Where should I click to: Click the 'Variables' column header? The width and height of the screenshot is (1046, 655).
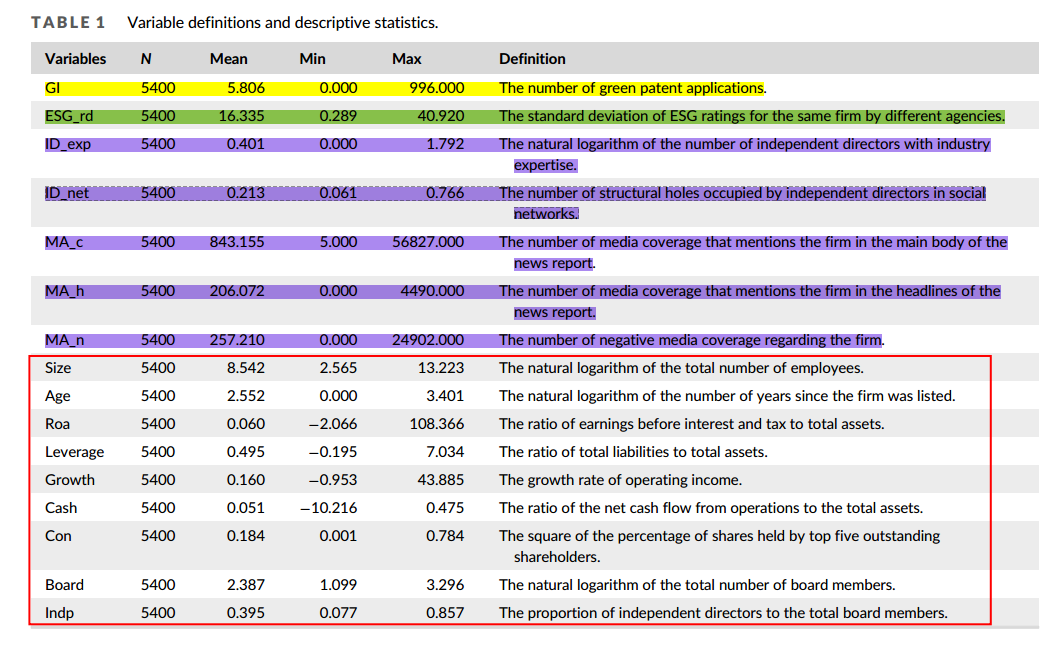click(x=75, y=59)
